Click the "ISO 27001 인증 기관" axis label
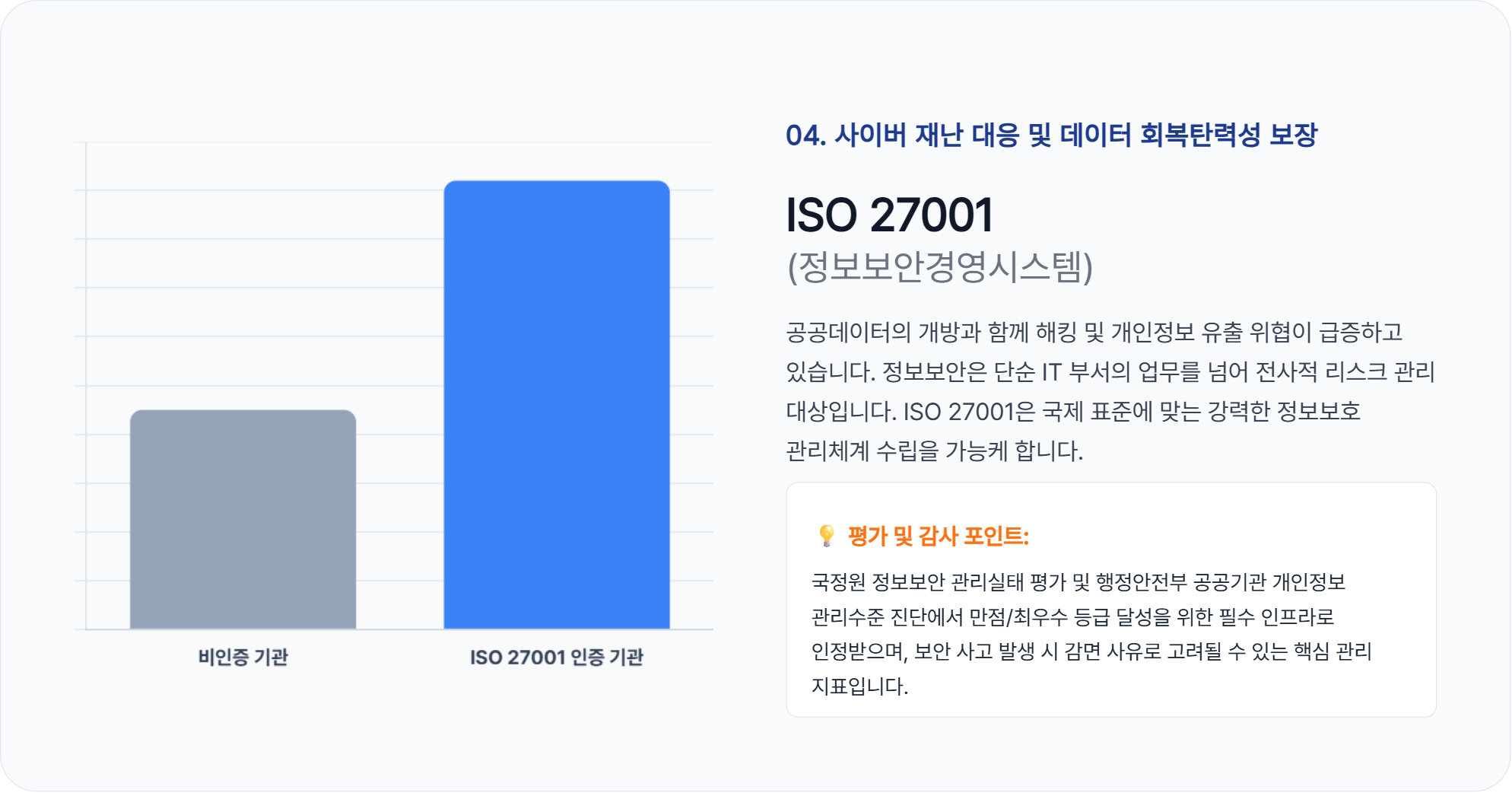Screen dimensions: 1512x793 (556, 657)
